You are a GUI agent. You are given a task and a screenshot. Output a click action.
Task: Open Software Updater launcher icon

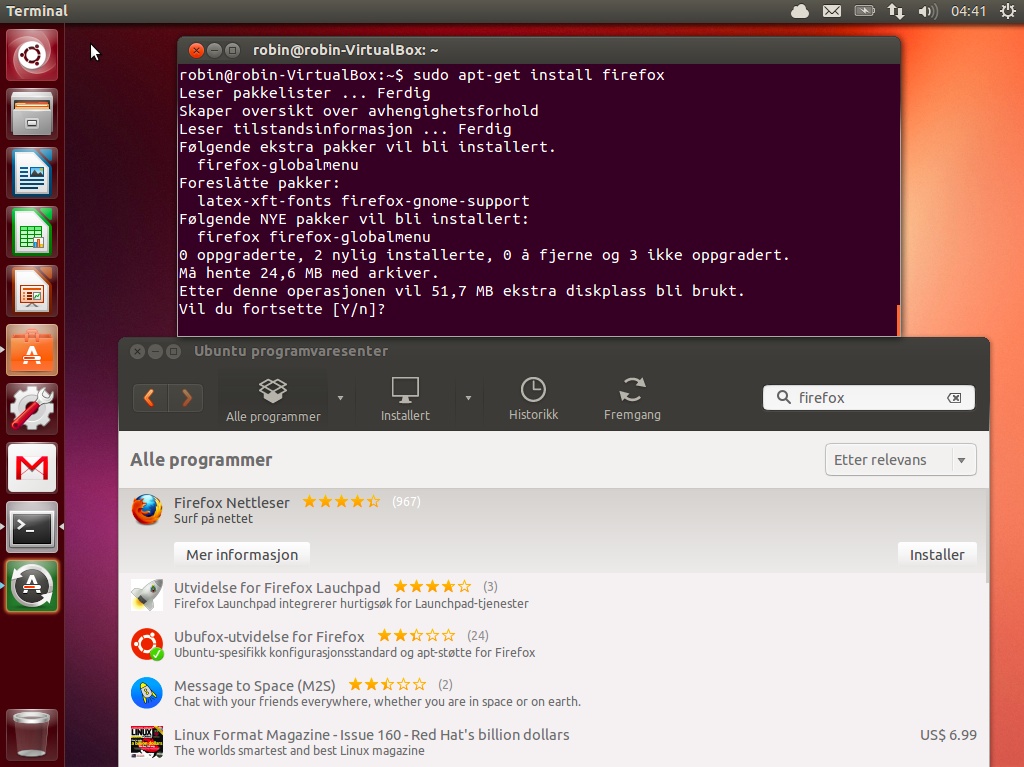click(x=32, y=586)
